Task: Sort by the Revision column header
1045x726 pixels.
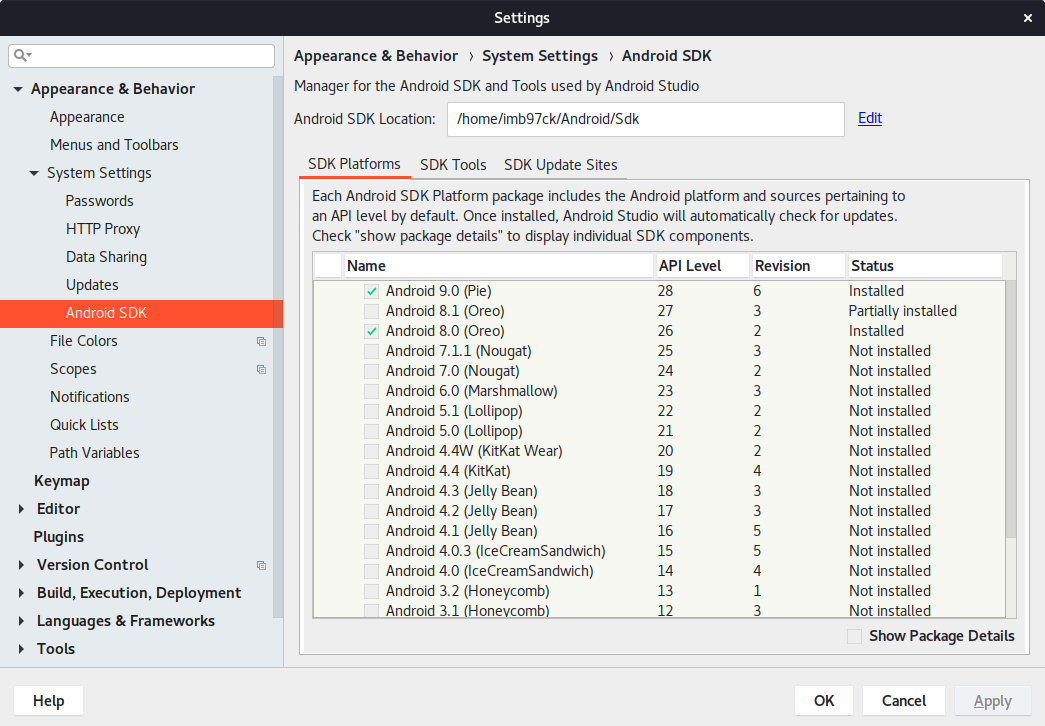Action: (x=798, y=265)
